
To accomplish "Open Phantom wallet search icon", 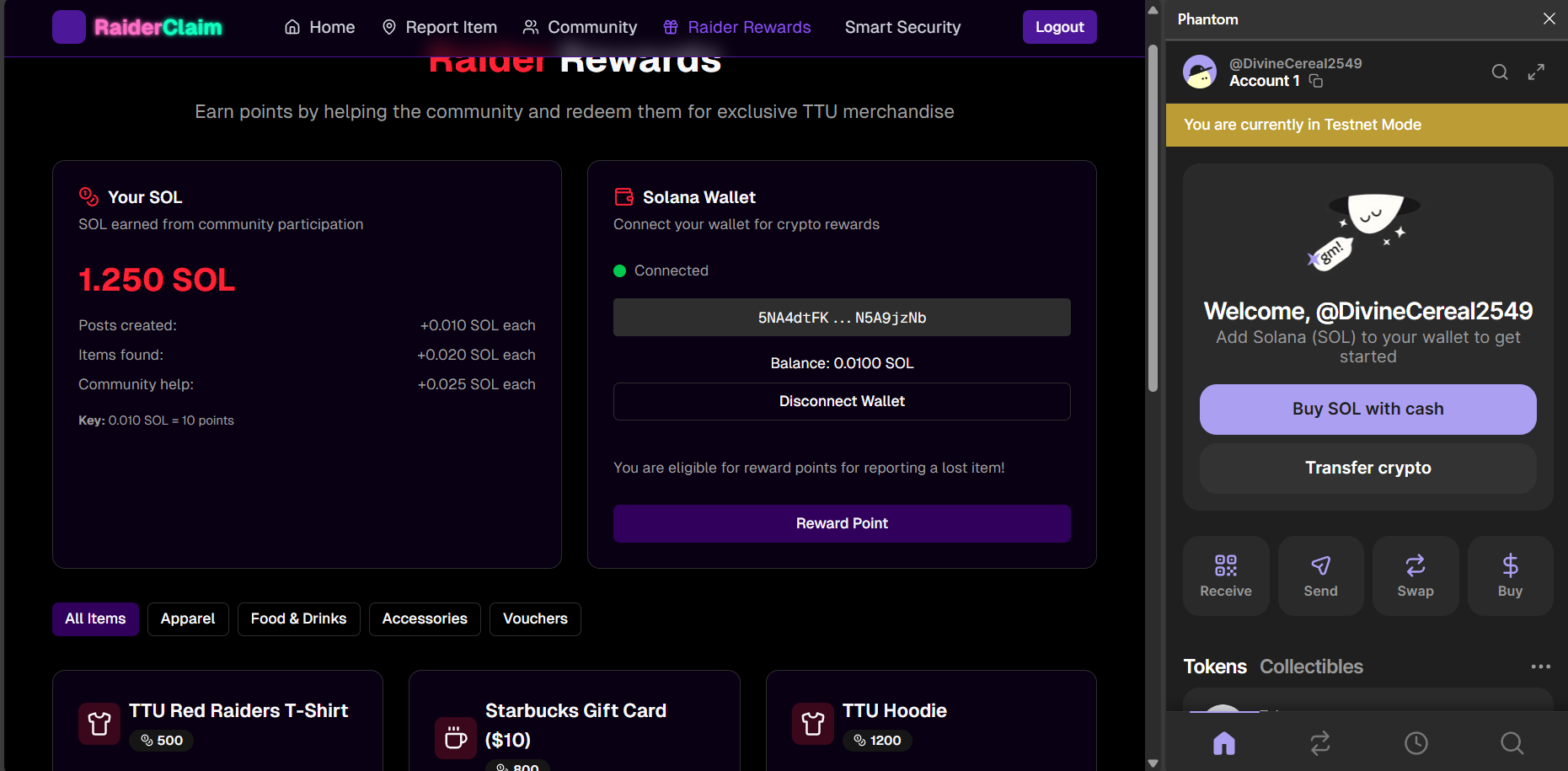I will (x=1500, y=72).
